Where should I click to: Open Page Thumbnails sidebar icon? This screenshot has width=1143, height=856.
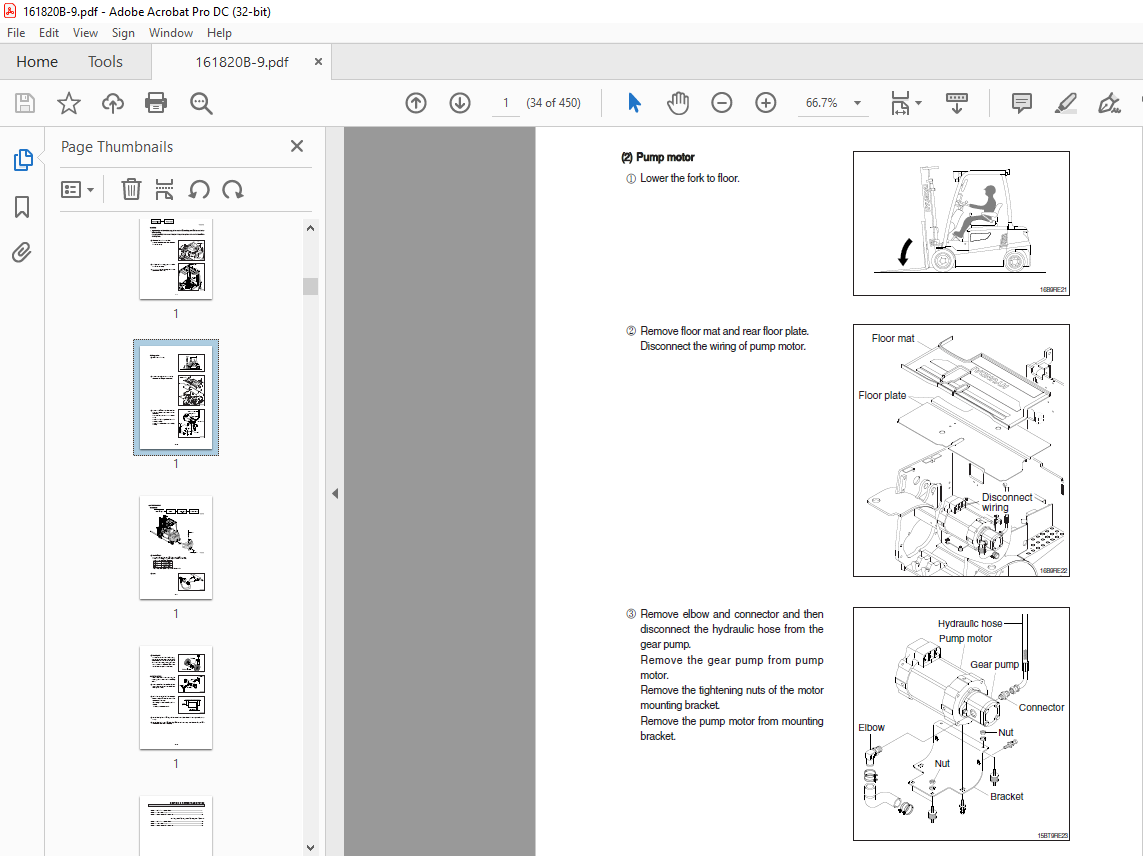pyautogui.click(x=23, y=160)
